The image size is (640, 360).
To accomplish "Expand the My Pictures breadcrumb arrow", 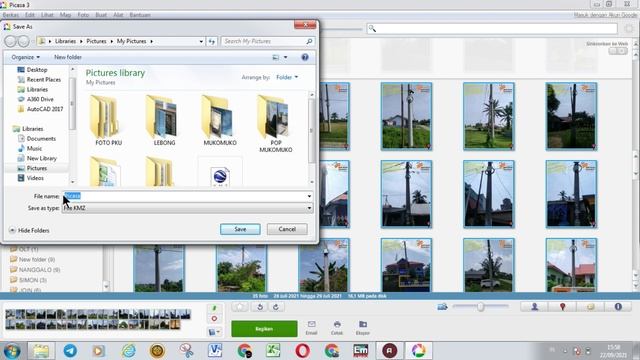I will [151, 41].
